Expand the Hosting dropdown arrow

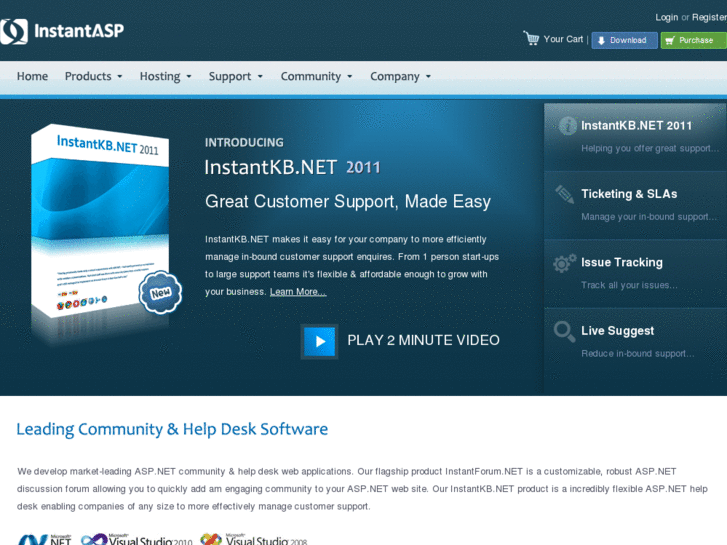point(189,77)
